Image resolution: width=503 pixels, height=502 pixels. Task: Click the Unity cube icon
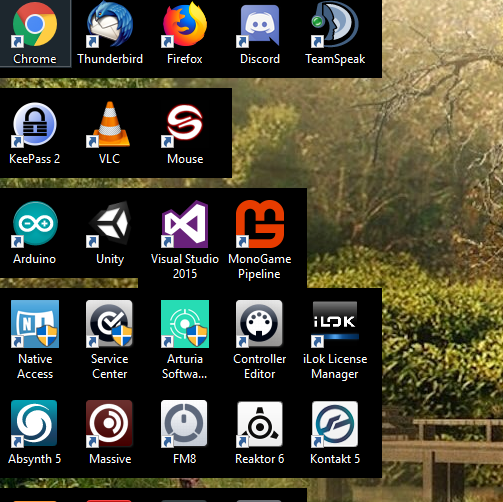click(x=110, y=224)
